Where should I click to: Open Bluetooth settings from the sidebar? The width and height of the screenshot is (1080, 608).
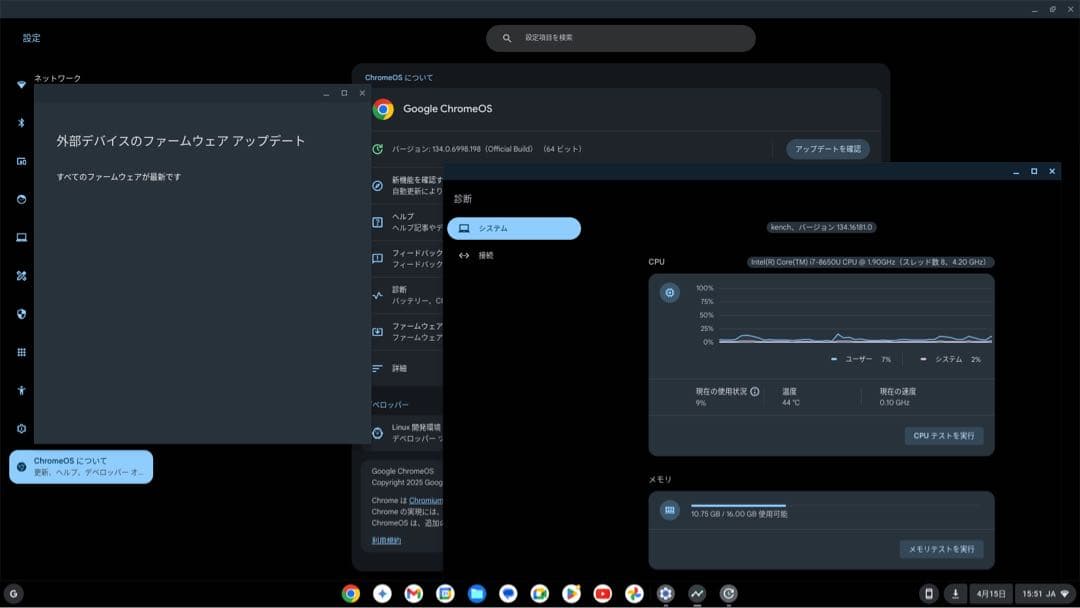click(22, 122)
